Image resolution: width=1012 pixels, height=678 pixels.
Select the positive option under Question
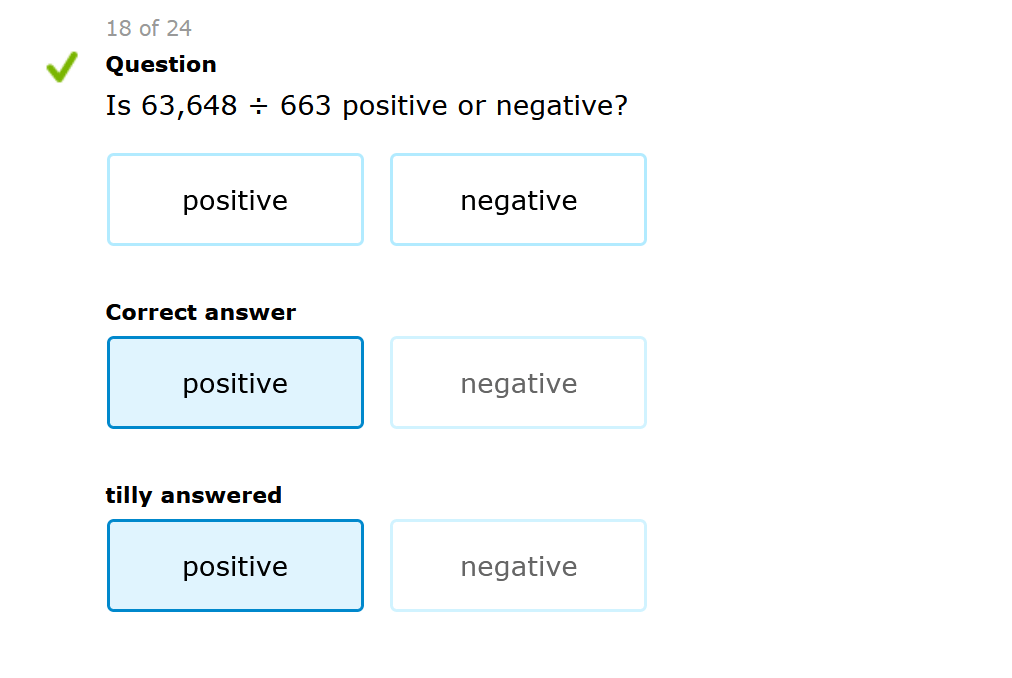click(x=235, y=200)
